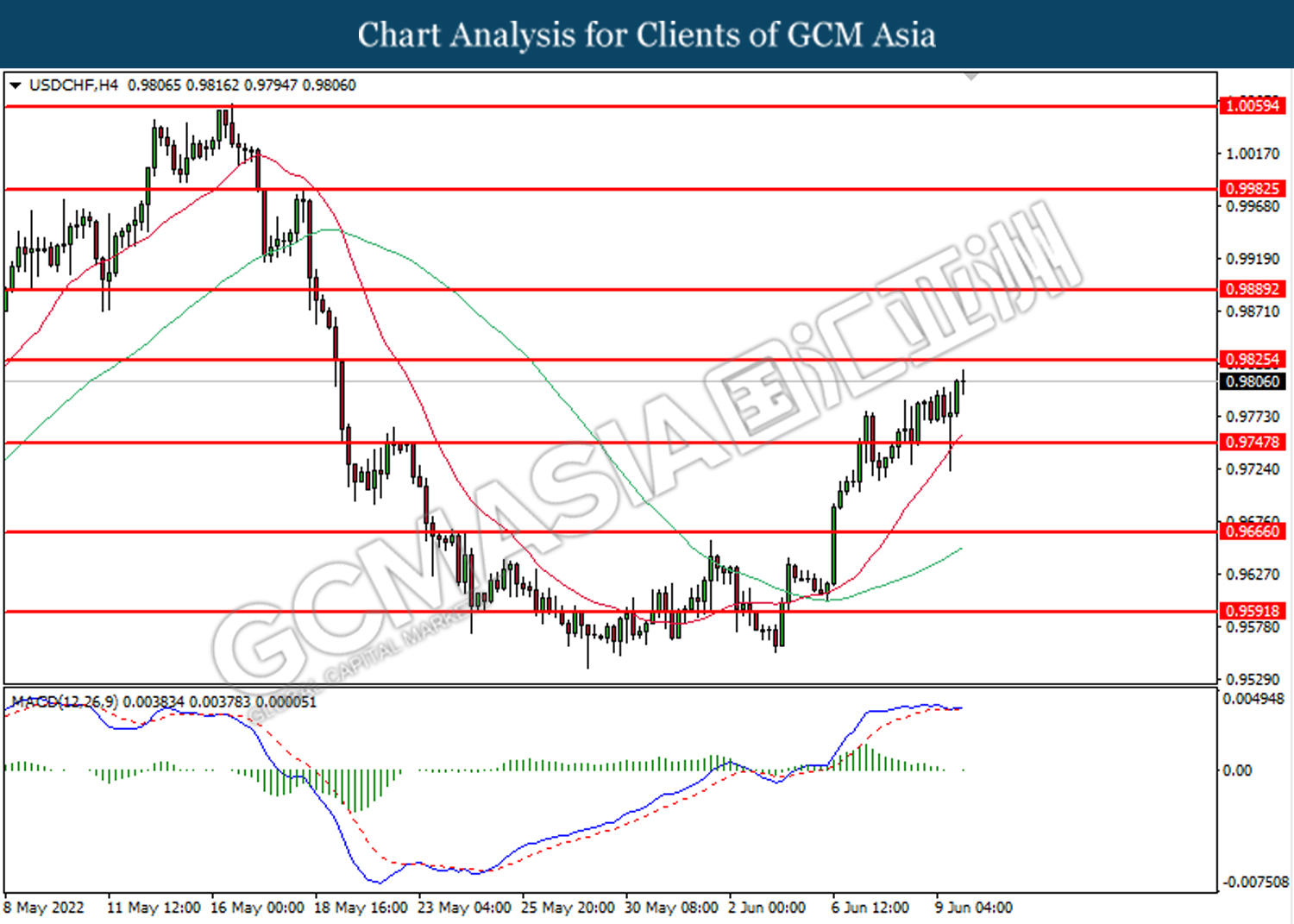Click the 6 Jun 12:00 time label
The width and height of the screenshot is (1294, 924).
click(x=870, y=908)
